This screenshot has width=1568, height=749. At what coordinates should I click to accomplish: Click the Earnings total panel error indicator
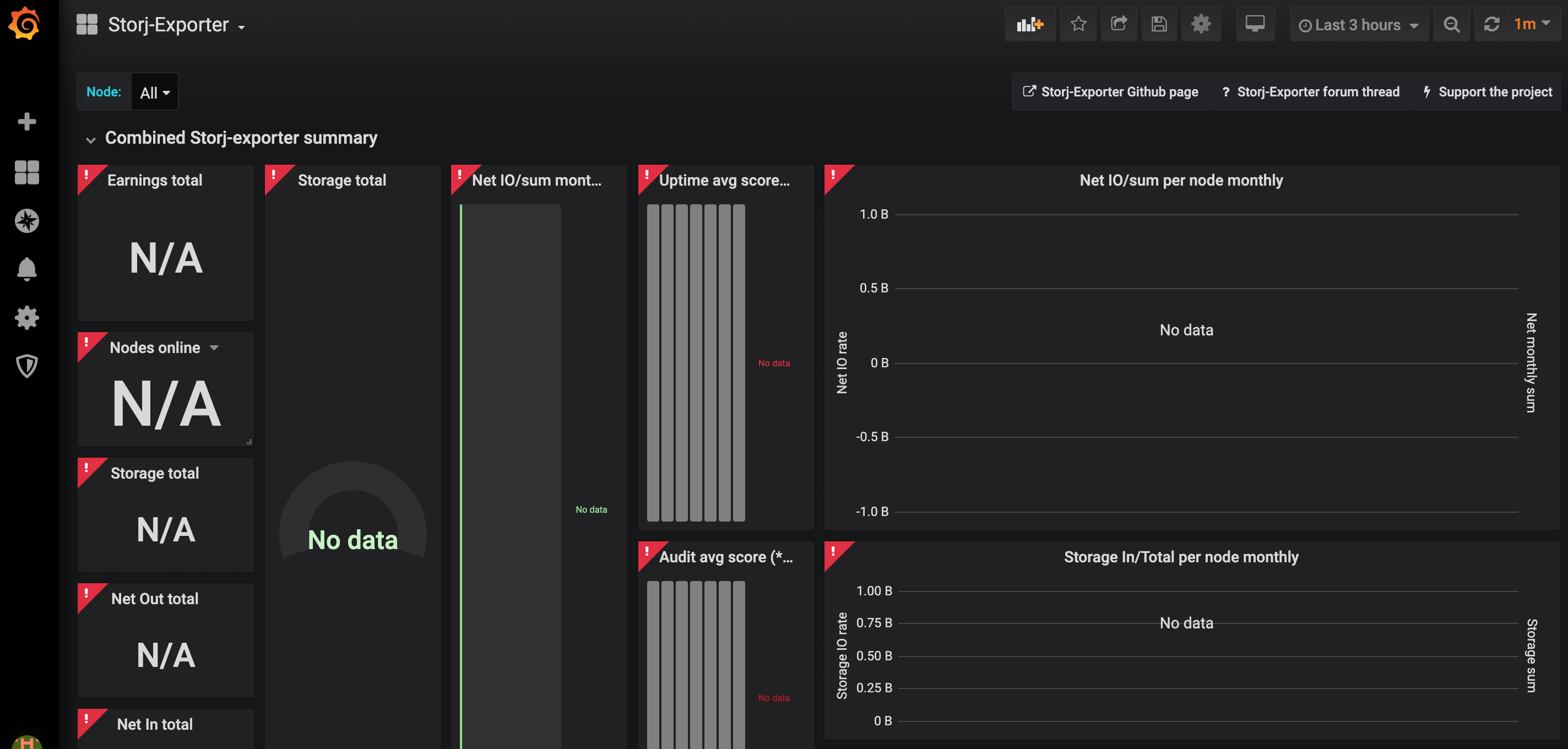86,175
